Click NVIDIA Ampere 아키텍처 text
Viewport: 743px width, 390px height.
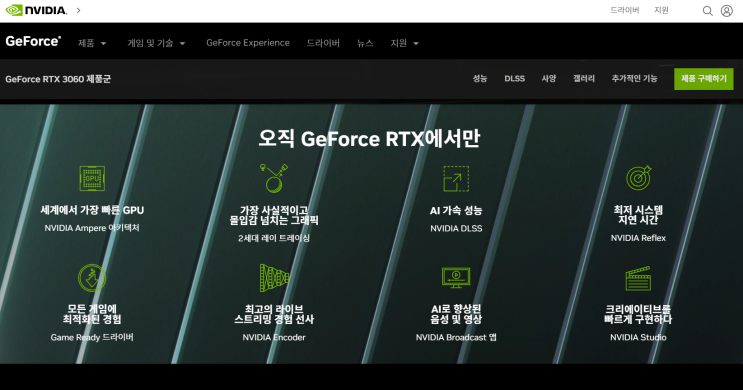coord(92,228)
